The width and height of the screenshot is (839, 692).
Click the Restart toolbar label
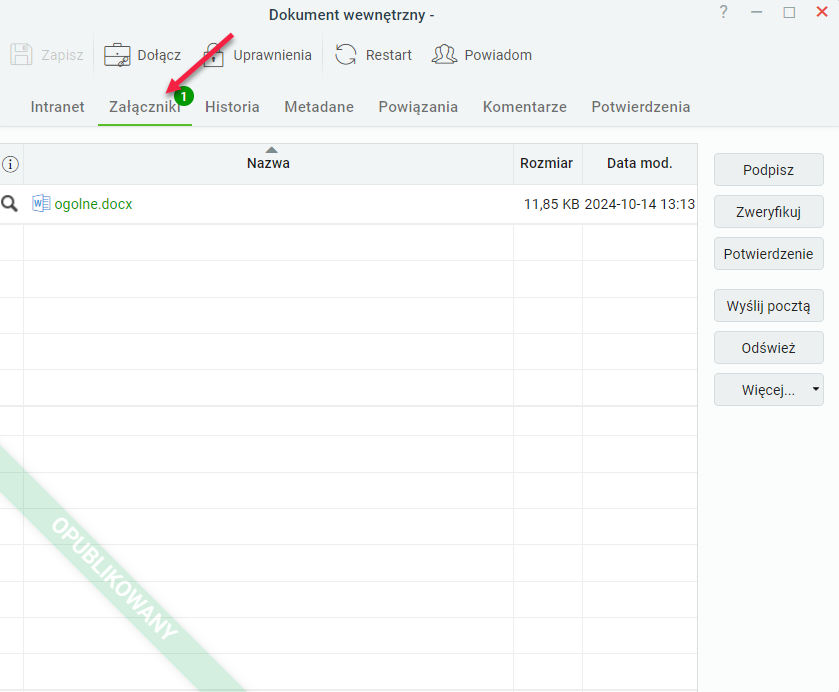pos(388,55)
